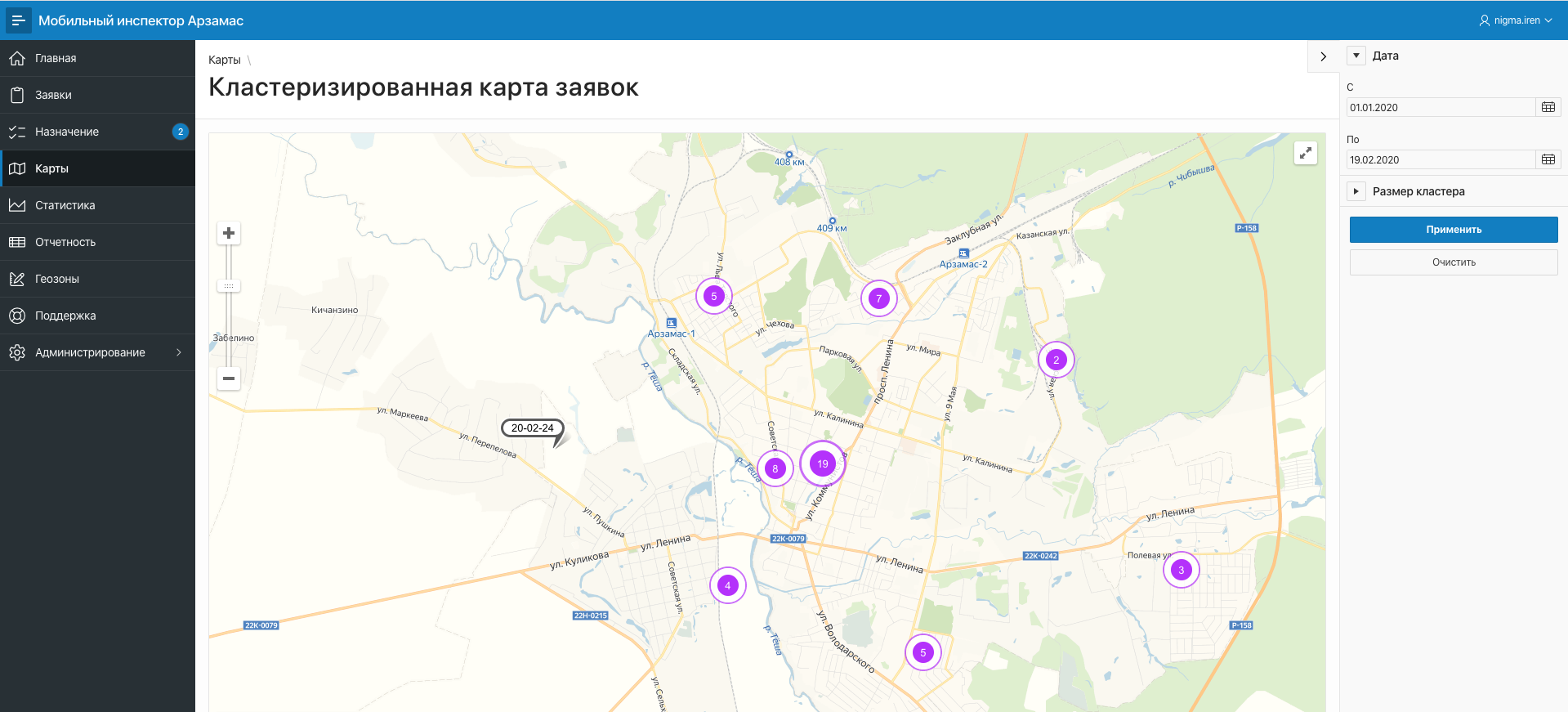Click the Отчетность table icon
The width and height of the screenshot is (1568, 712).
pos(17,242)
